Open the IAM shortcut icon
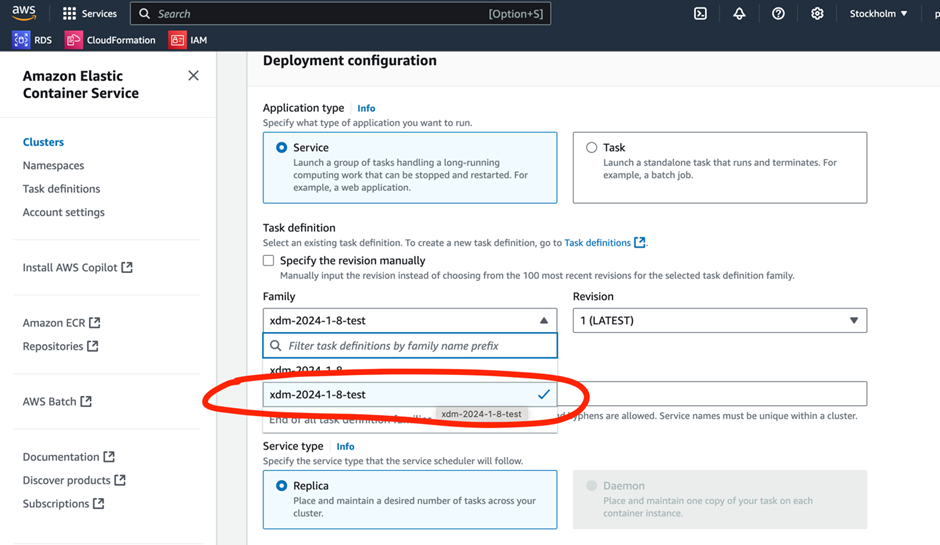 pos(177,40)
